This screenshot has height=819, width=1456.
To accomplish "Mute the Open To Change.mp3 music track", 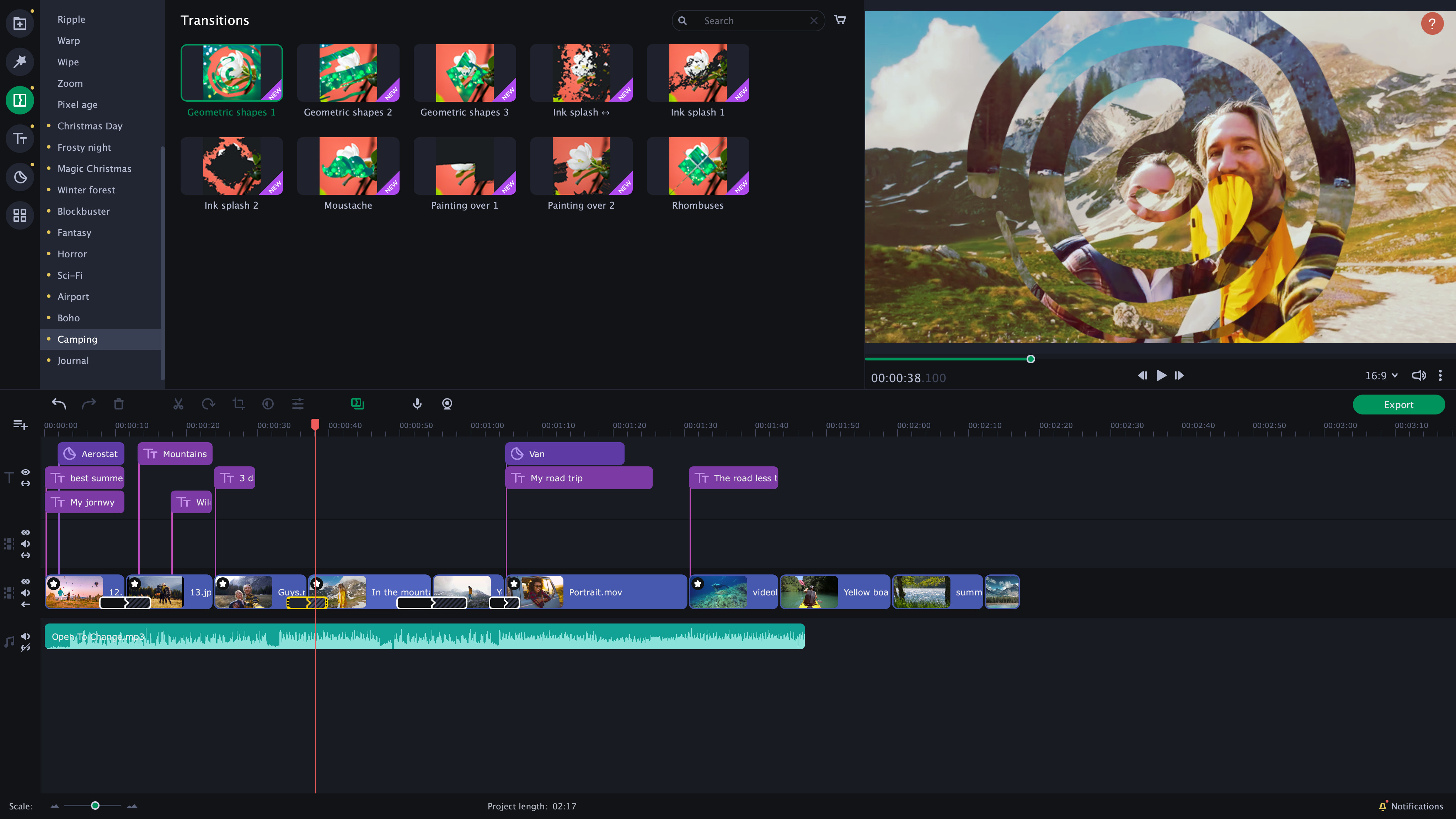I will tap(26, 635).
